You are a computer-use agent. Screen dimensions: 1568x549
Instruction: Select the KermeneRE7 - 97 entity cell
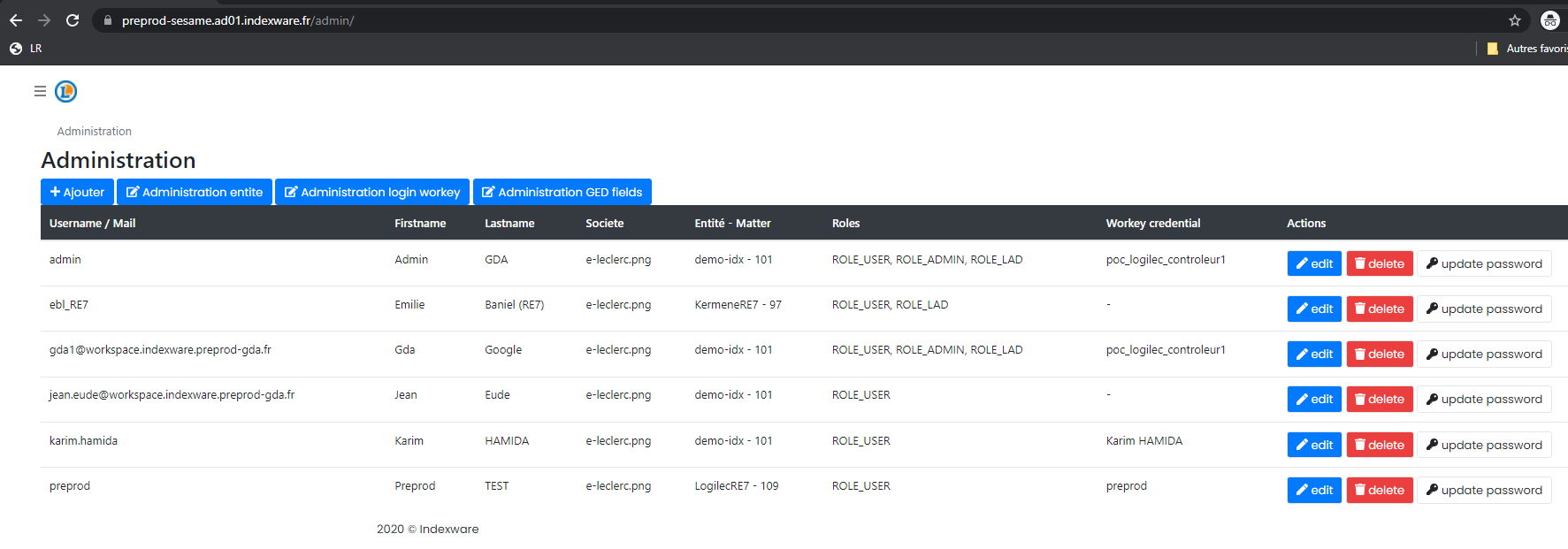[738, 304]
